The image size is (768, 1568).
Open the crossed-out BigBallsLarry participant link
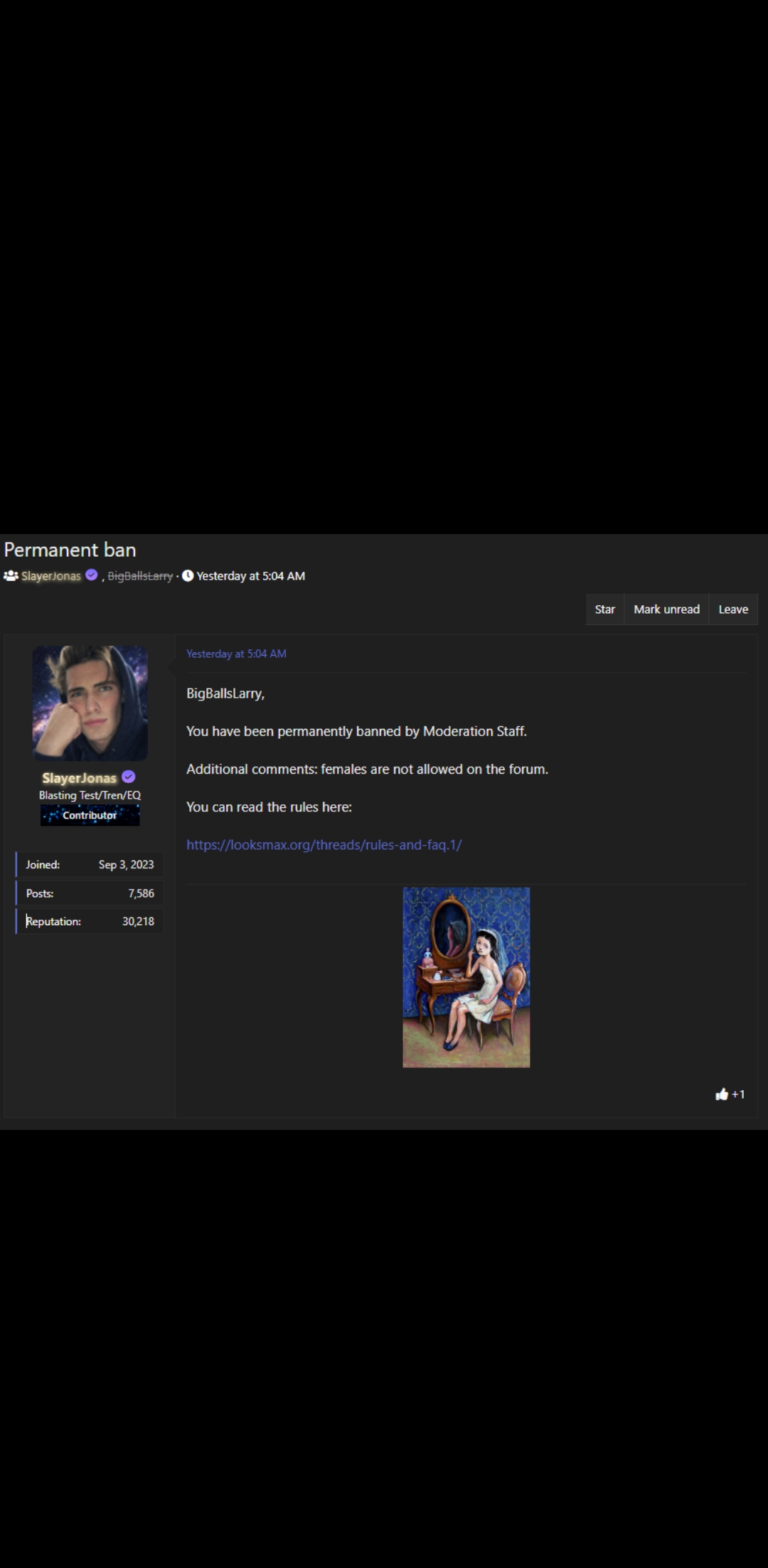tap(140, 576)
